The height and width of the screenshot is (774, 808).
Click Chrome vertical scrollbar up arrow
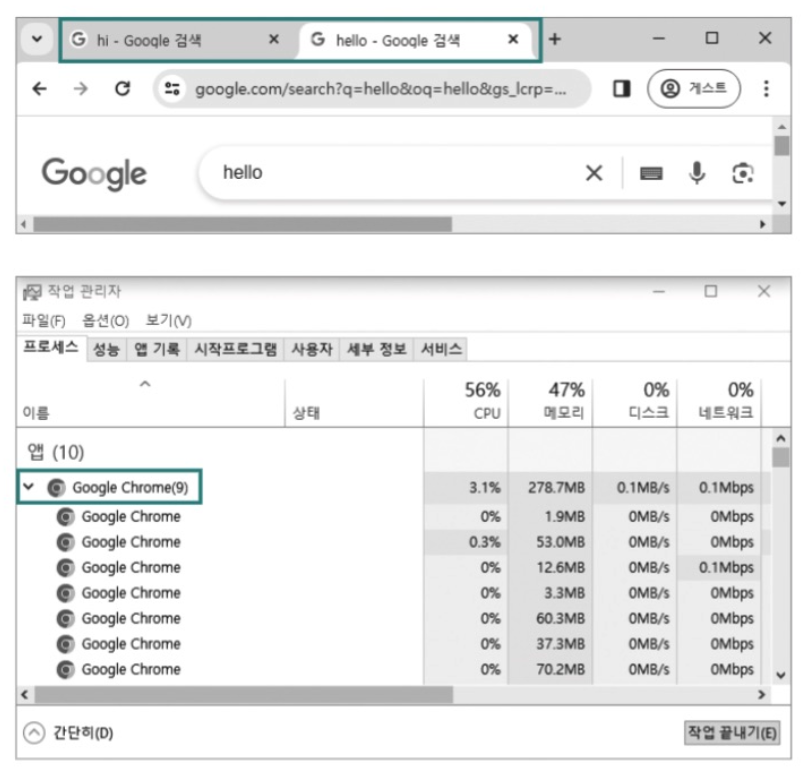[782, 127]
